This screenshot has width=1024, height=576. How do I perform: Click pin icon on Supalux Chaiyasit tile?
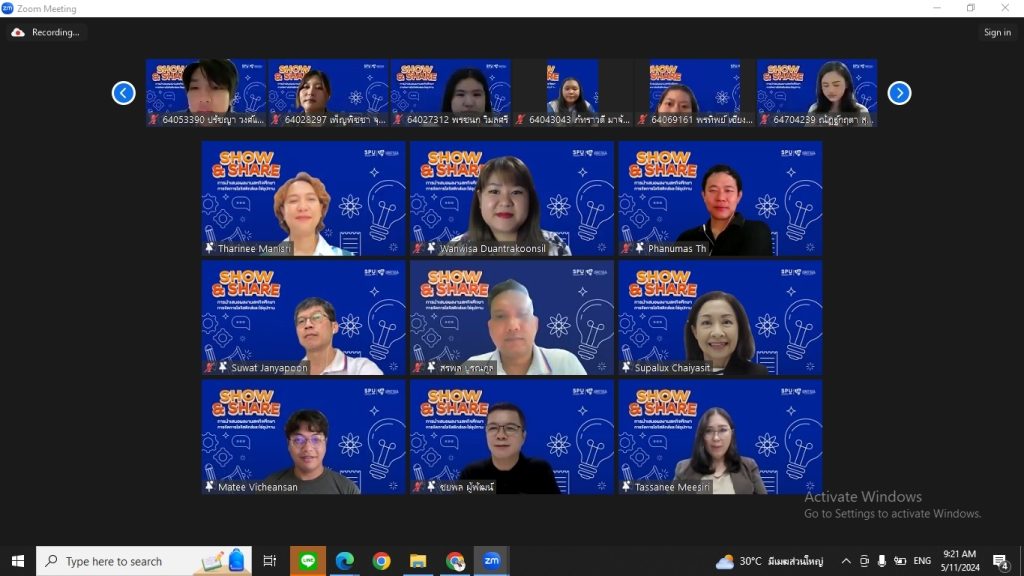coord(626,368)
